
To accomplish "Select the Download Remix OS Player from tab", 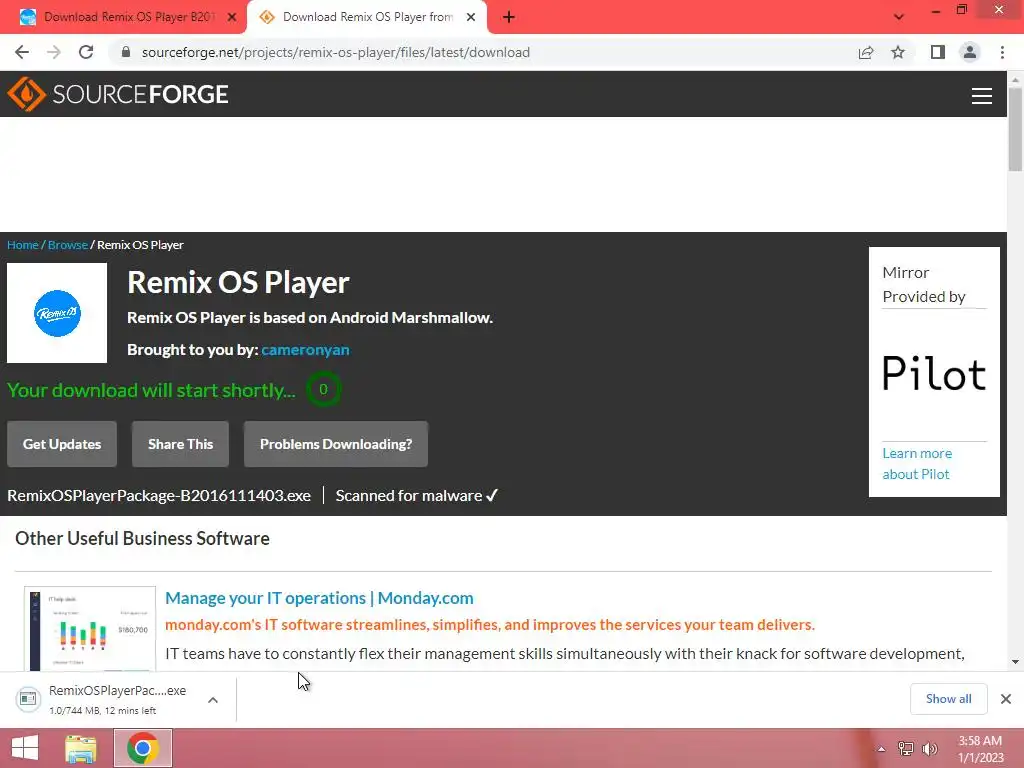I will click(367, 17).
